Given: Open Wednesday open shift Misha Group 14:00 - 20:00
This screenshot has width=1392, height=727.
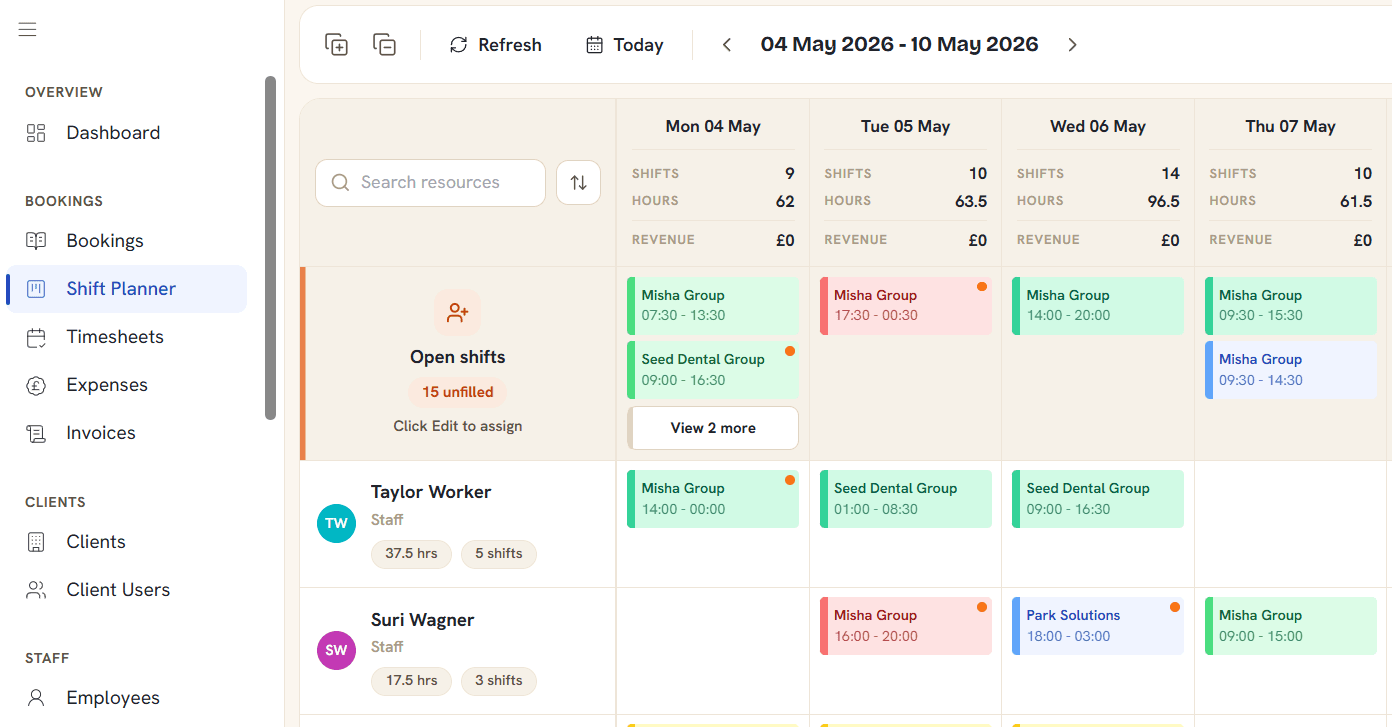Looking at the screenshot, I should tap(1098, 305).
